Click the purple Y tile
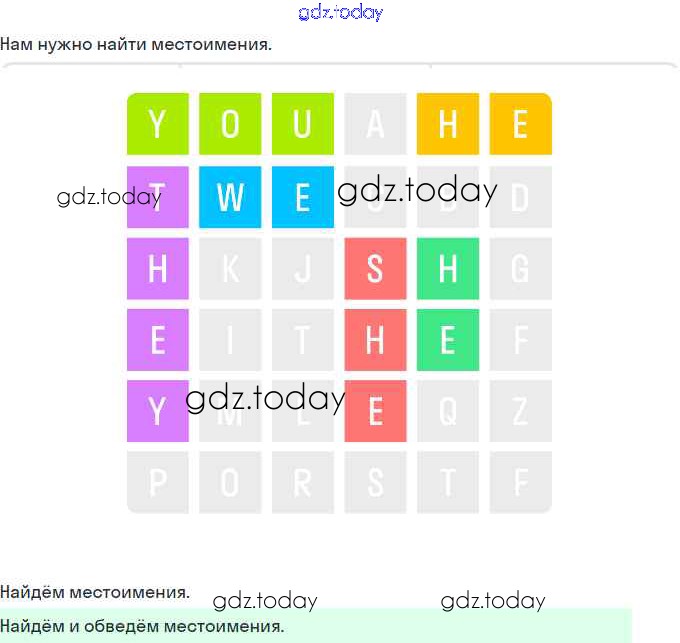680x643 pixels. pyautogui.click(x=157, y=411)
